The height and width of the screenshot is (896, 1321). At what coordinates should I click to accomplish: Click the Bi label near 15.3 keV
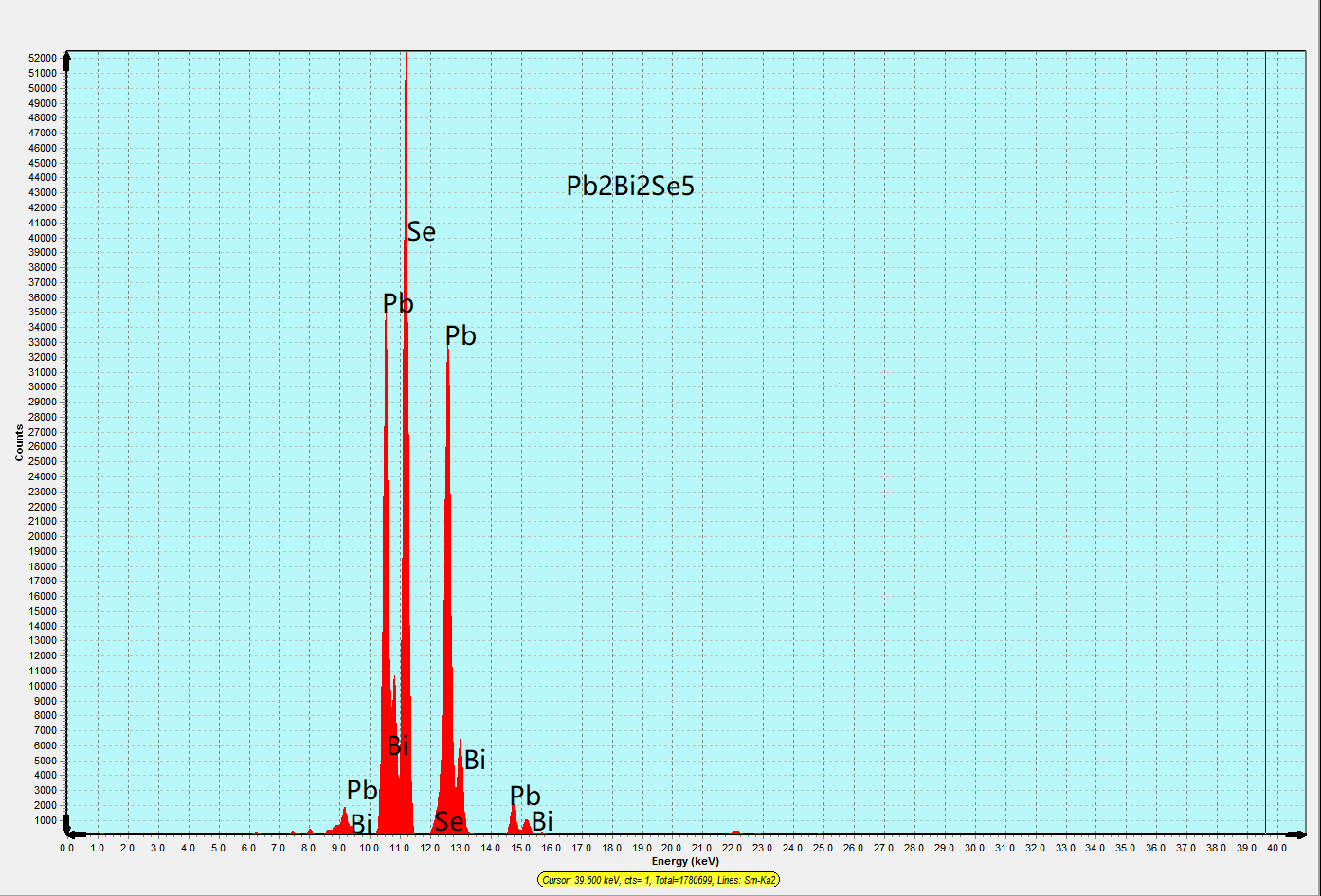point(542,821)
